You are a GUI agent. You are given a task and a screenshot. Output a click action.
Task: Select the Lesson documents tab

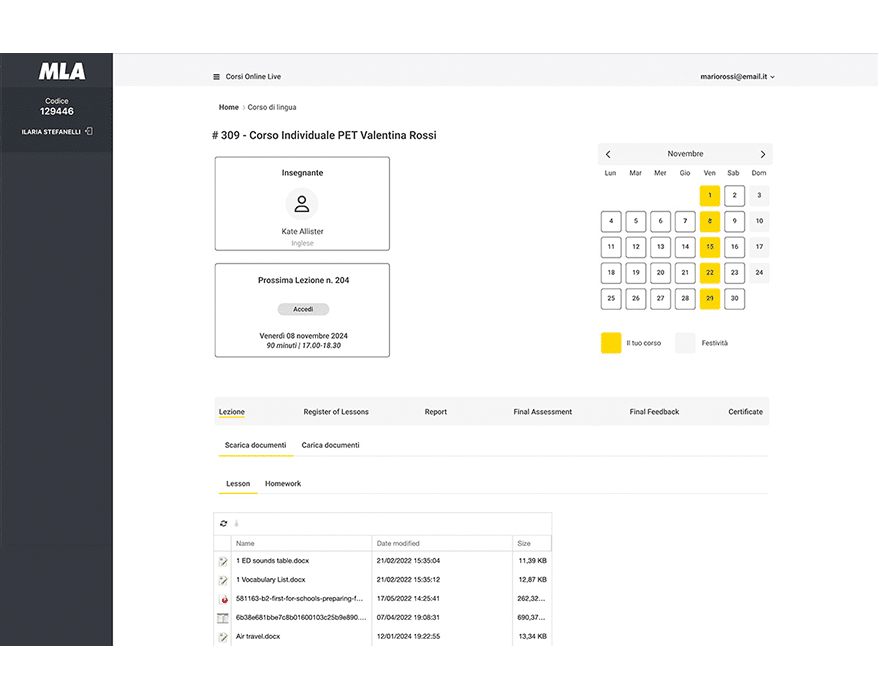(x=238, y=484)
